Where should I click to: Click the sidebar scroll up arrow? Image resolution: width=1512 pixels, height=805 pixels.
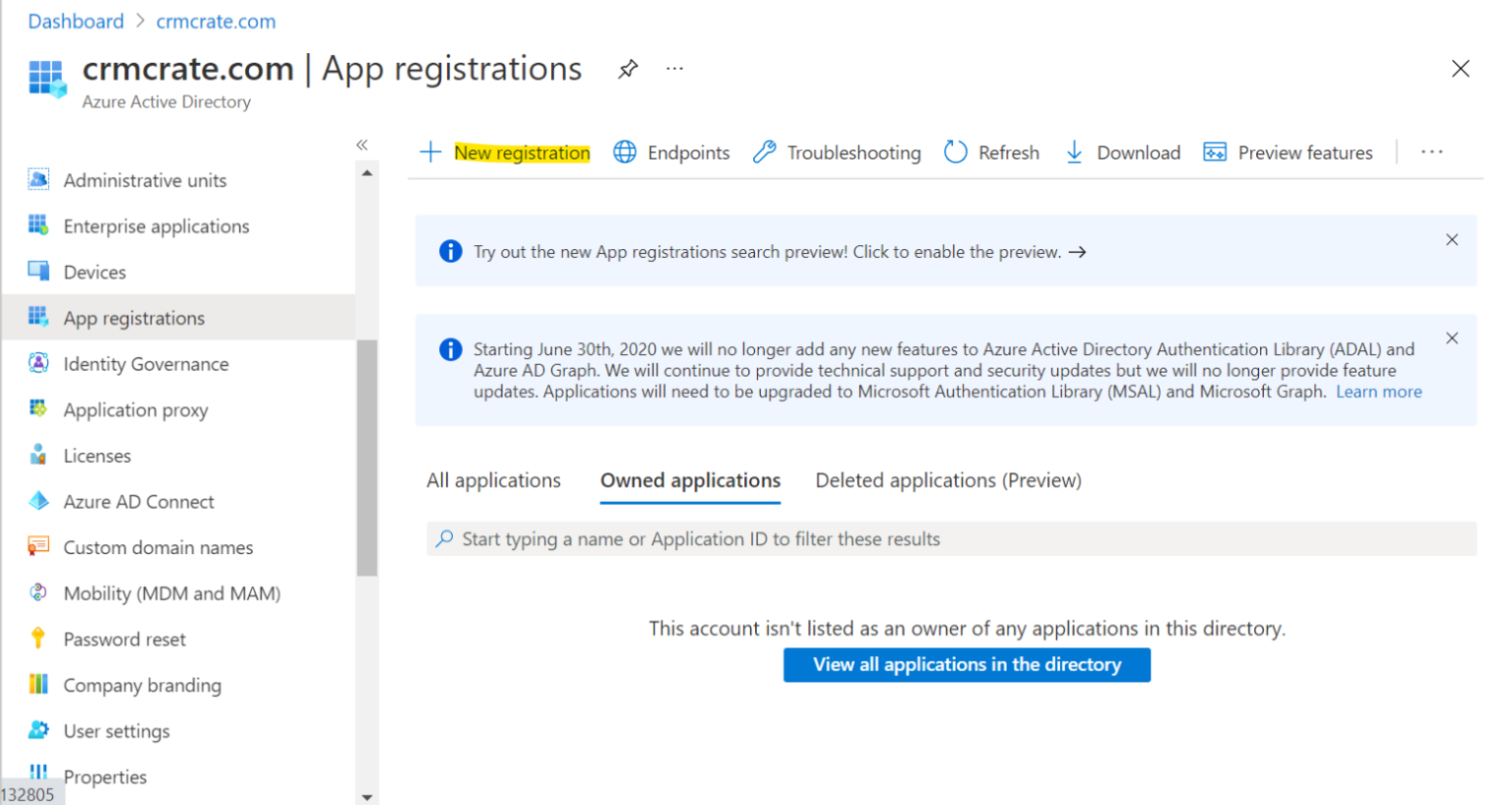click(367, 173)
